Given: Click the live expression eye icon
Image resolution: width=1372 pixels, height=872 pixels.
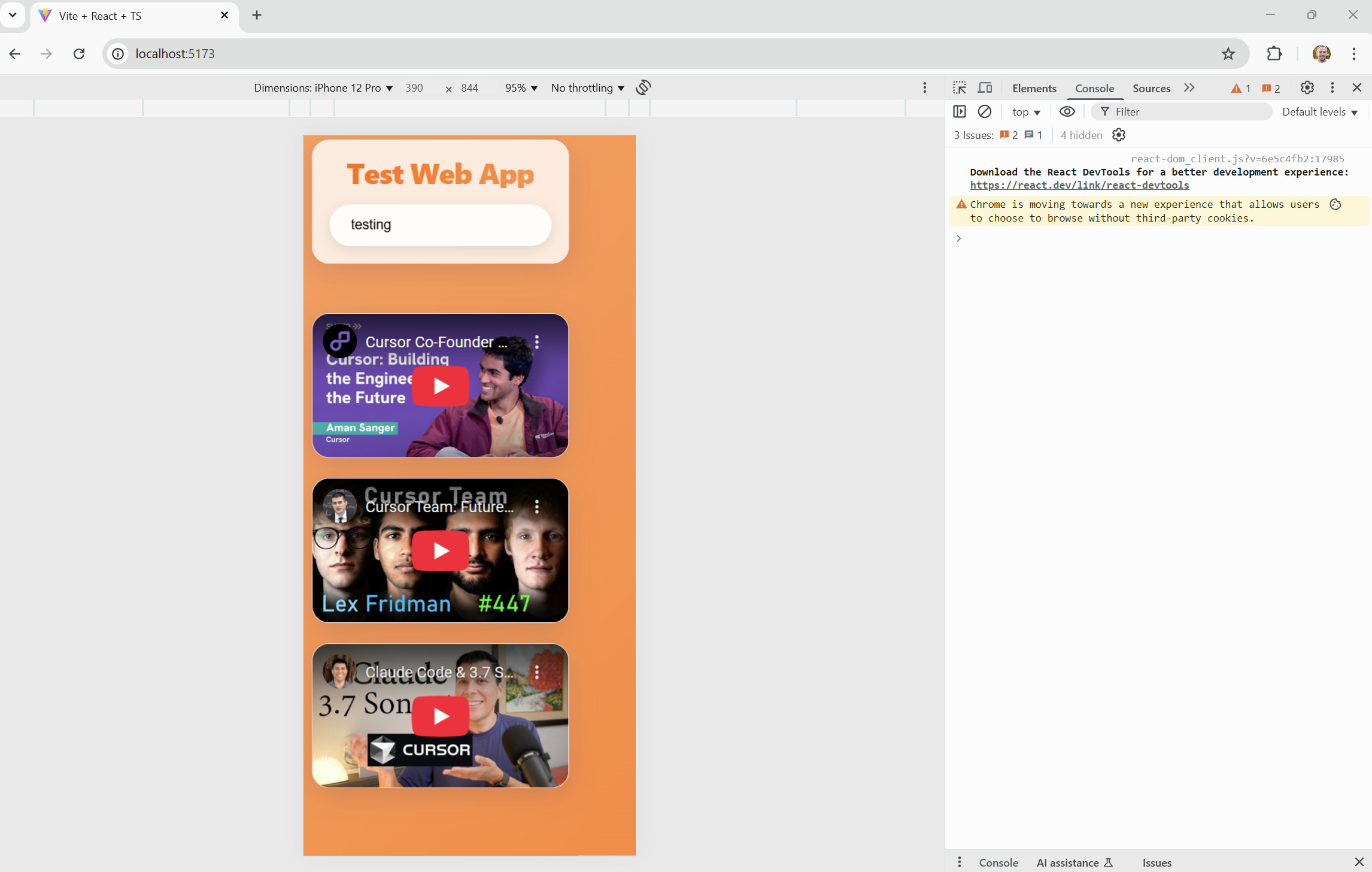Looking at the screenshot, I should (1067, 111).
